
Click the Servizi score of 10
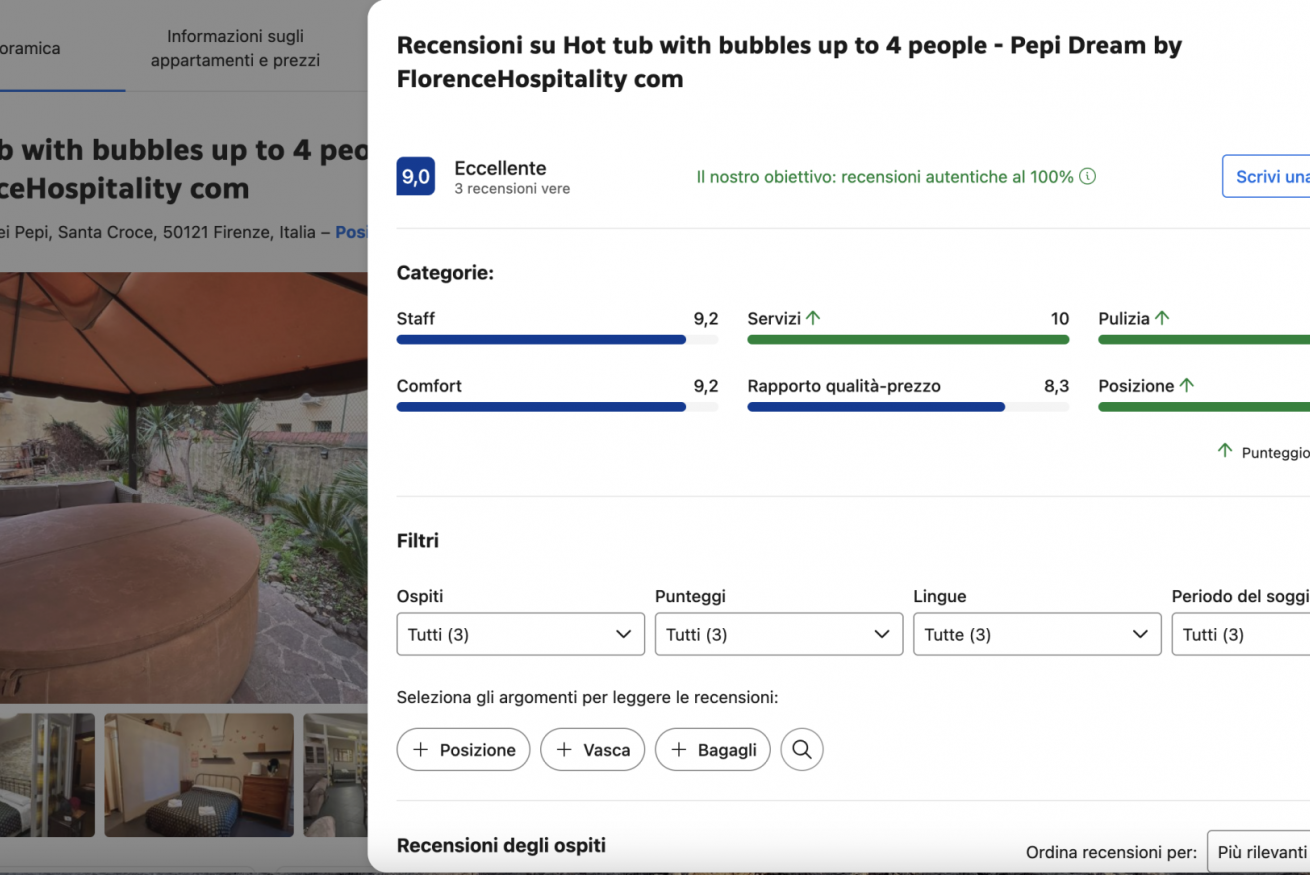point(1060,319)
